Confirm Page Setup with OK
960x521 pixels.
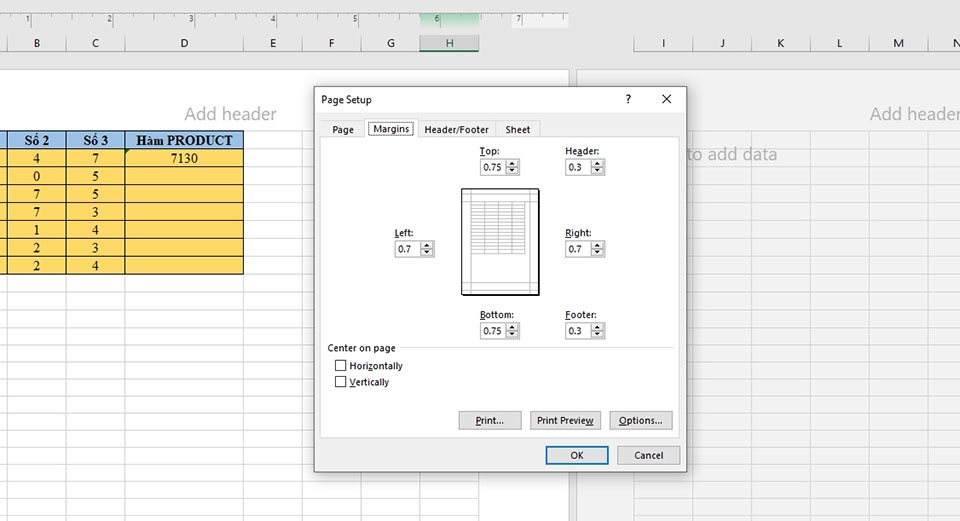pyautogui.click(x=577, y=455)
